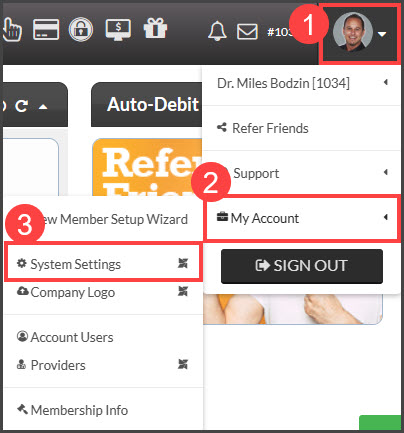Open the envelope messages icon
This screenshot has width=404, height=433.
[x=247, y=32]
